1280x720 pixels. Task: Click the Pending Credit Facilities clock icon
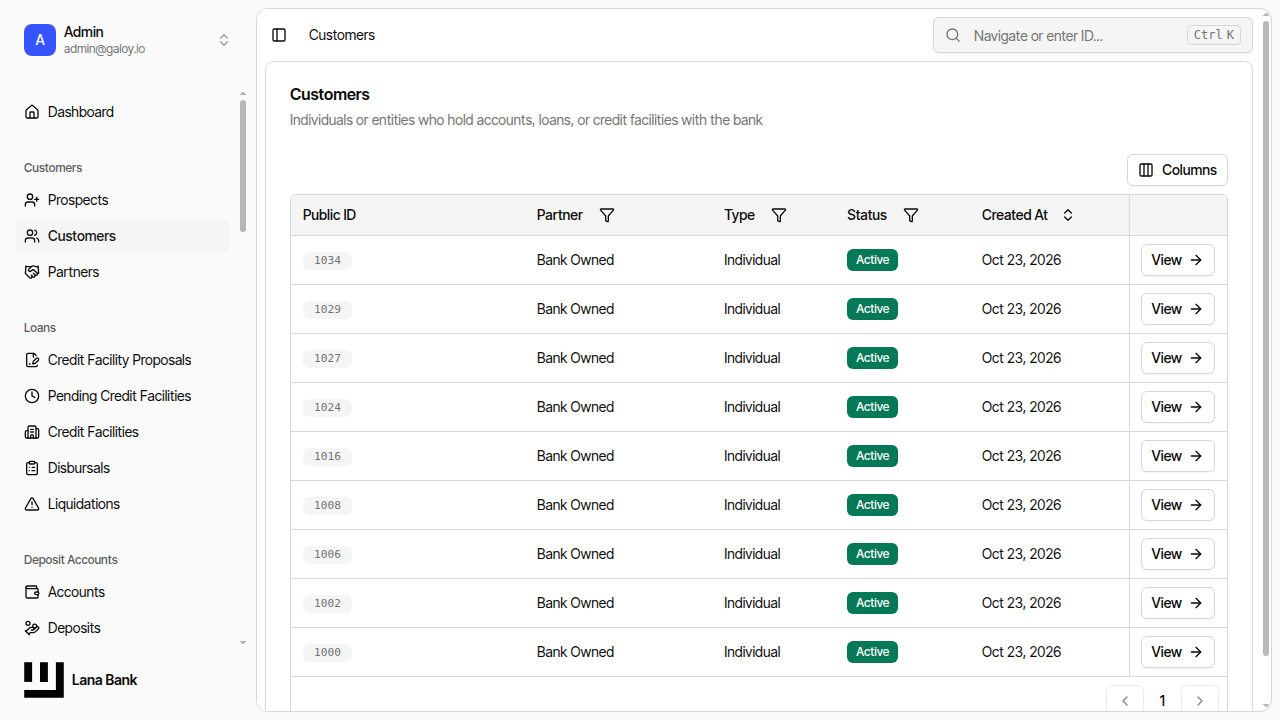click(32, 396)
